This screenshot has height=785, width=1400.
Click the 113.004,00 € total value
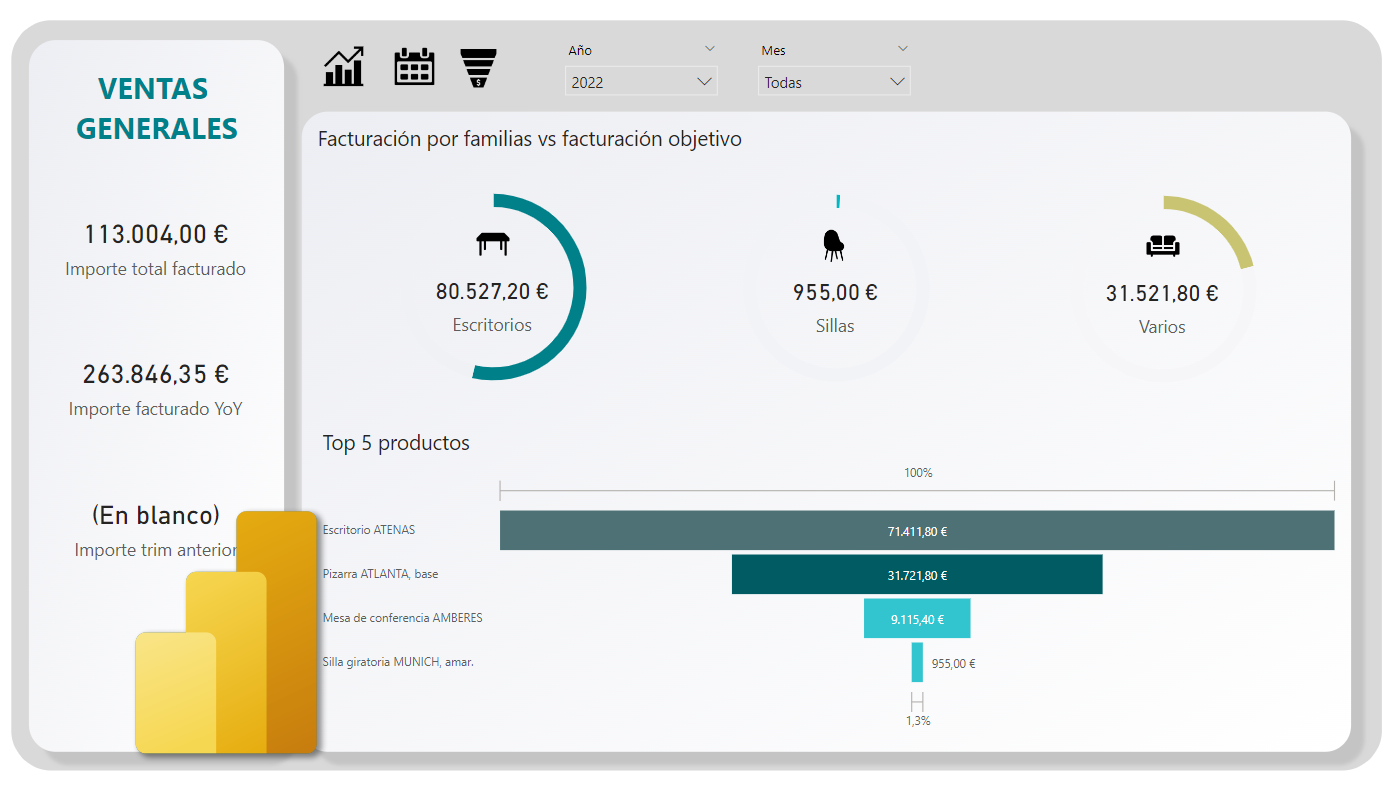click(156, 235)
